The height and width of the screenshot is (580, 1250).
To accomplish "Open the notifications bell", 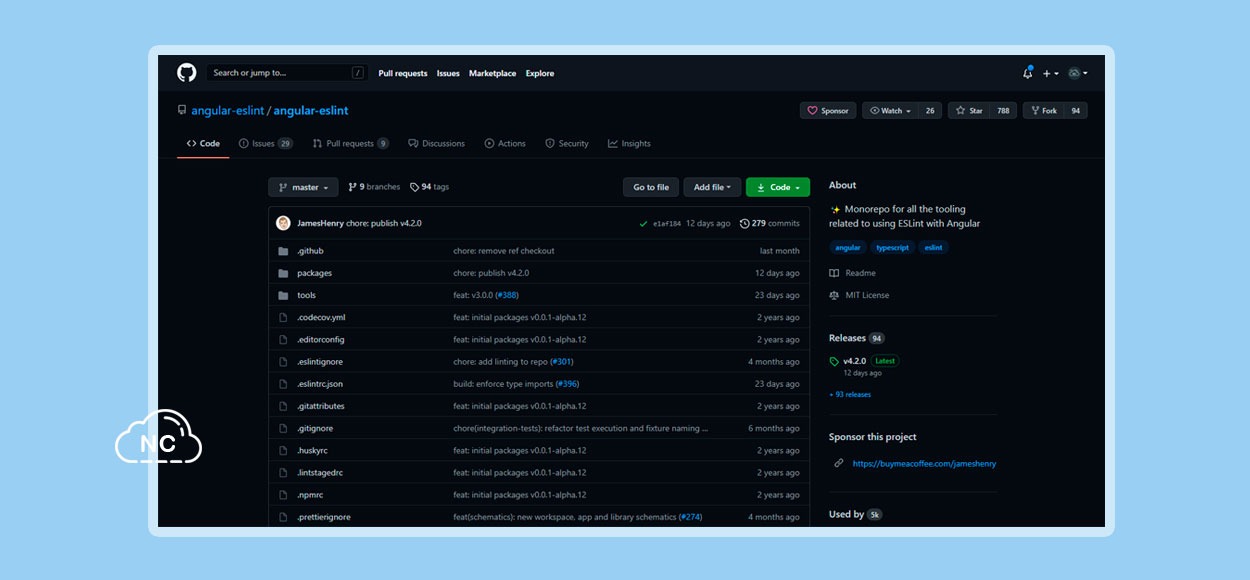I will [x=1027, y=73].
